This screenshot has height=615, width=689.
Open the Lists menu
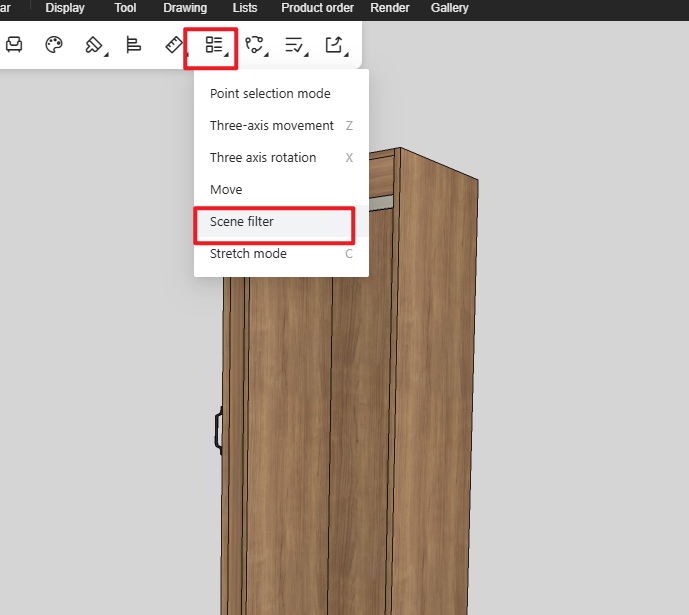pyautogui.click(x=244, y=8)
